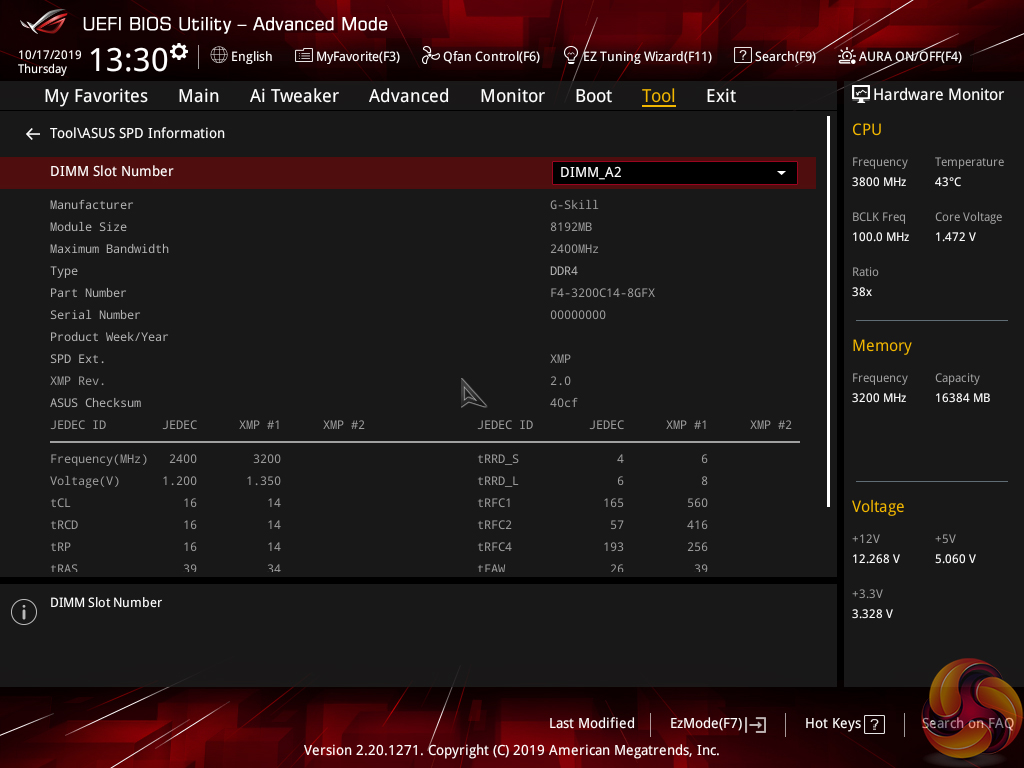Open the MyFavorite(F3) list icon

point(304,56)
